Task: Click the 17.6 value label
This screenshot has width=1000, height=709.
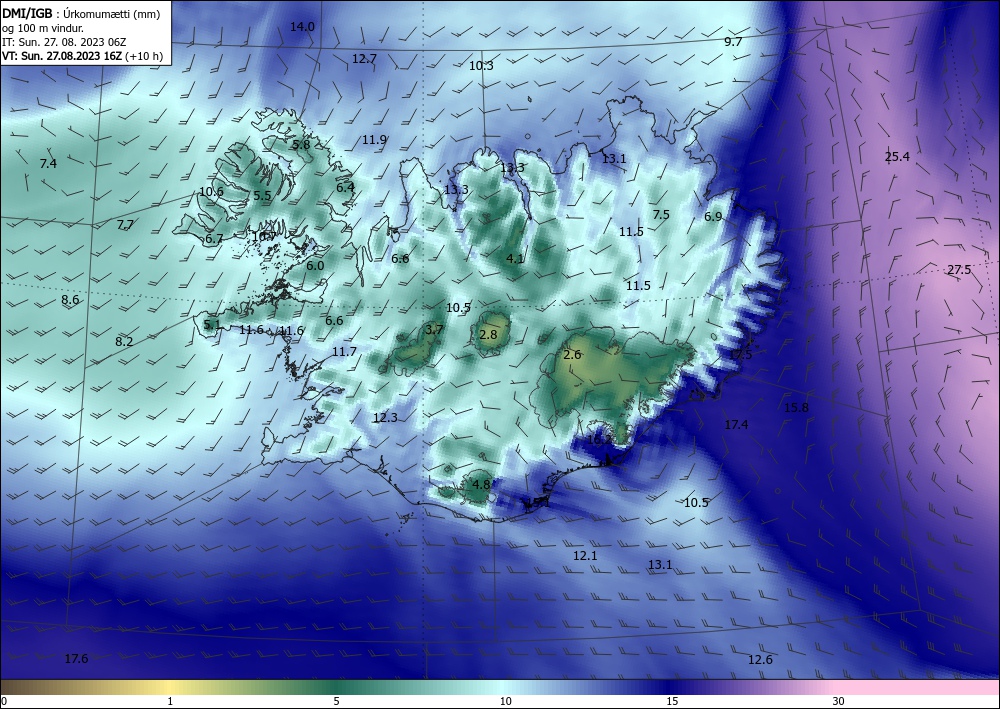Action: click(76, 659)
